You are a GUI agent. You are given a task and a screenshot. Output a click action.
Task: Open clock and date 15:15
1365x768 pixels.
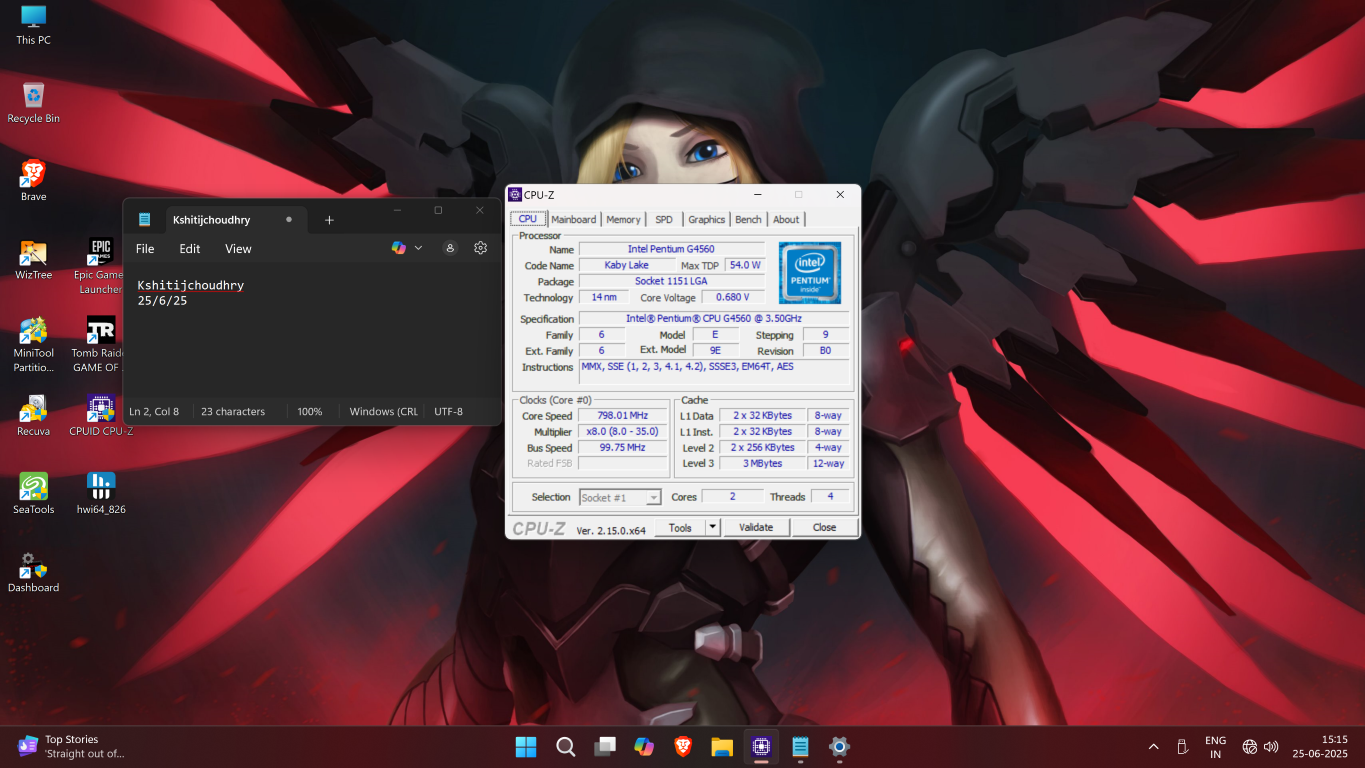click(1320, 747)
